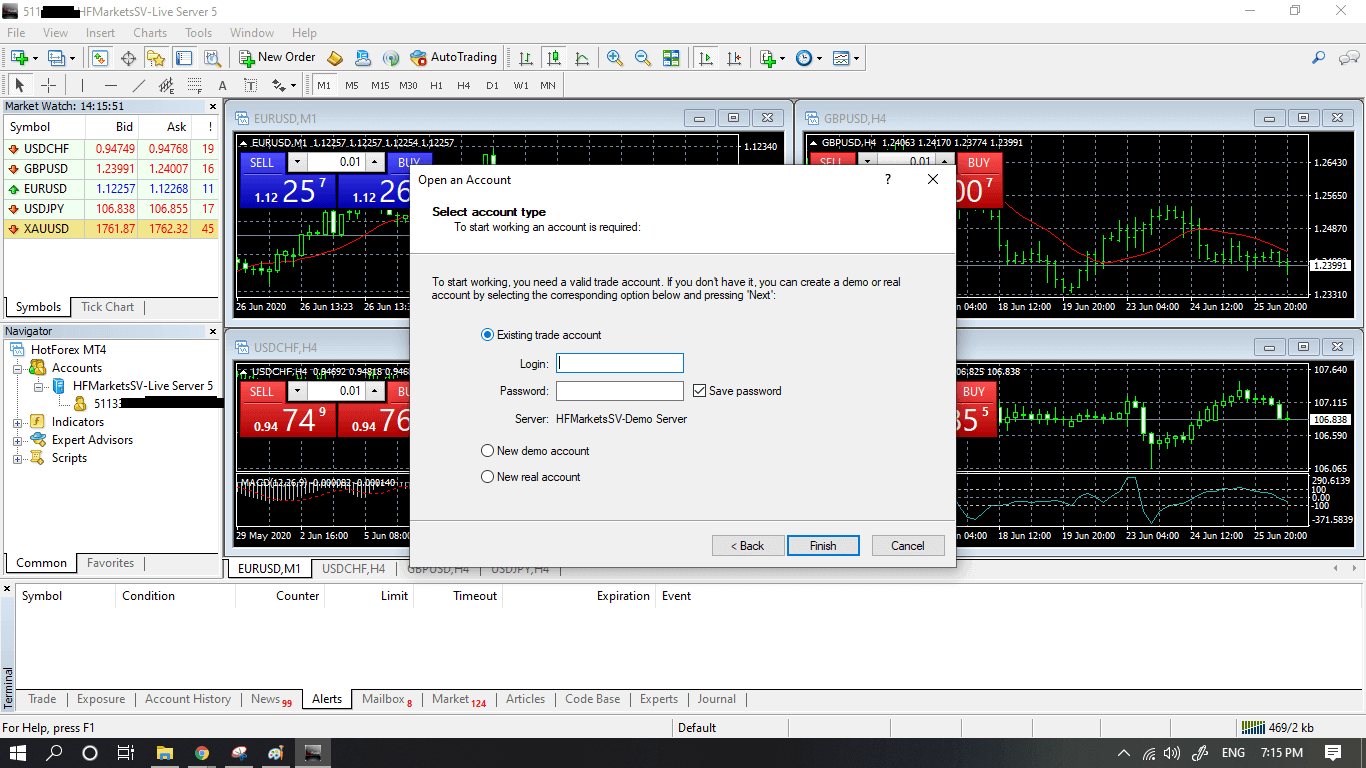Expand the Expert Advisors tree node
This screenshot has height=768, width=1366.
18,441
